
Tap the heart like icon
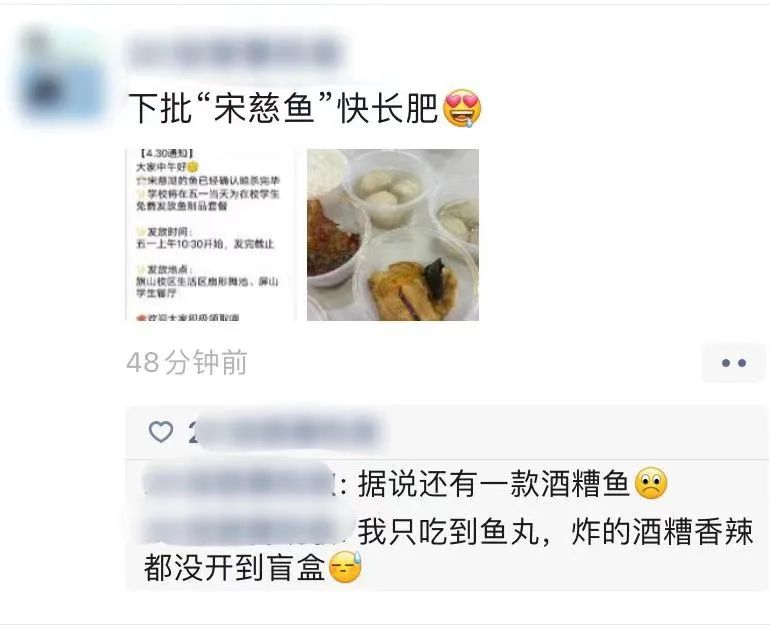pyautogui.click(x=161, y=432)
